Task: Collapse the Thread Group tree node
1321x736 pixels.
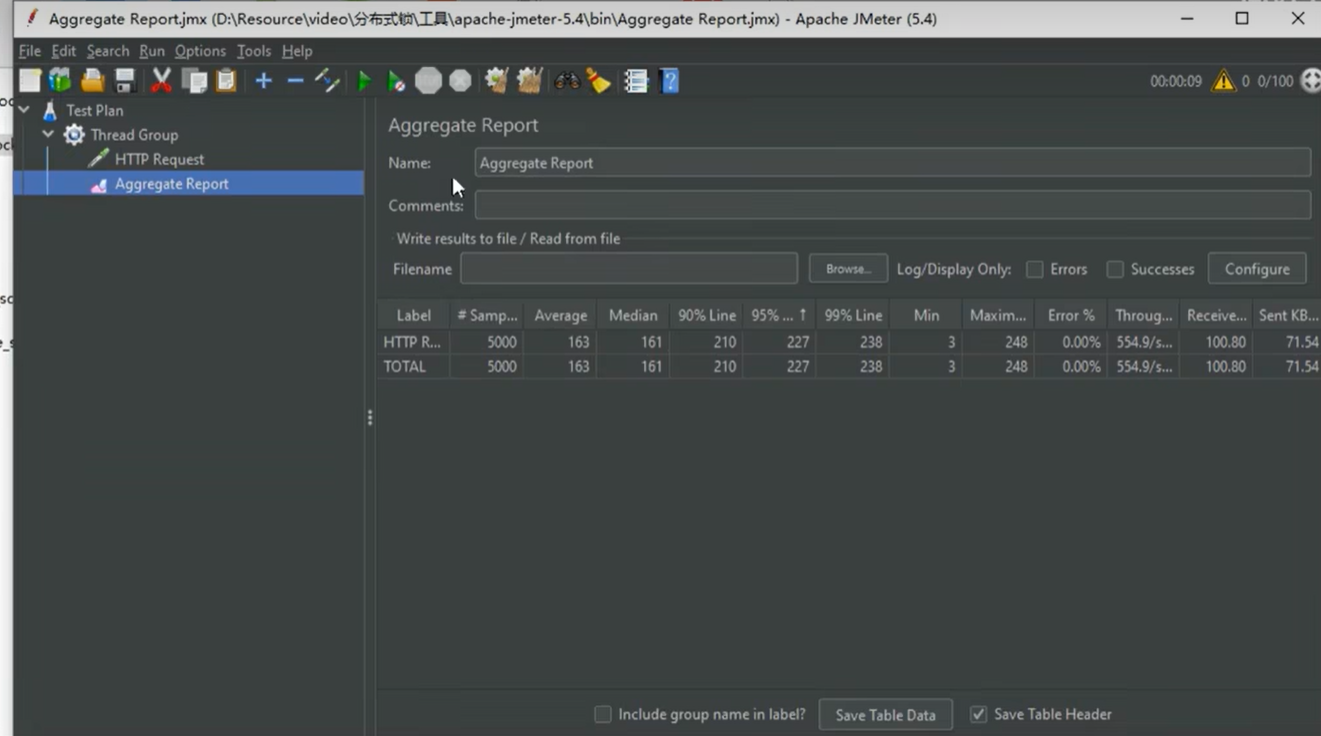Action: [x=48, y=134]
